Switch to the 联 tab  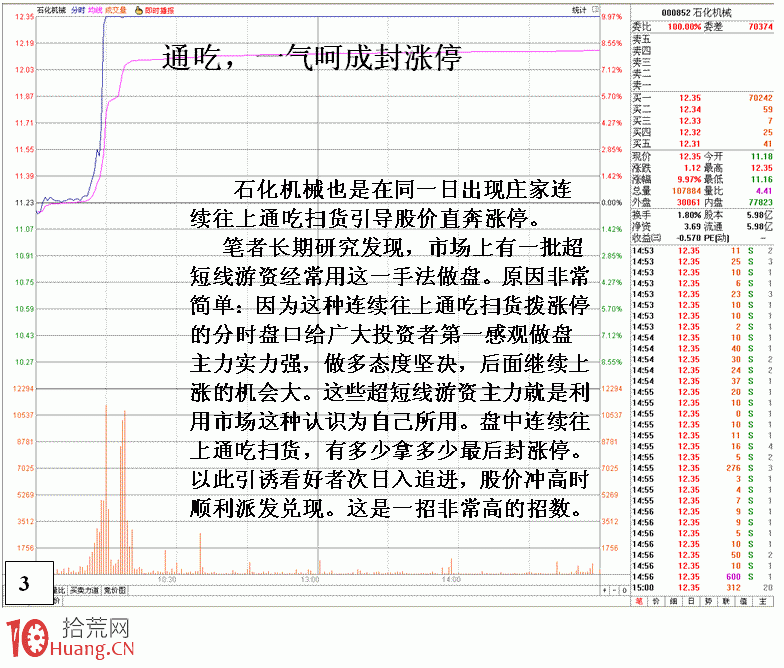[x=727, y=601]
